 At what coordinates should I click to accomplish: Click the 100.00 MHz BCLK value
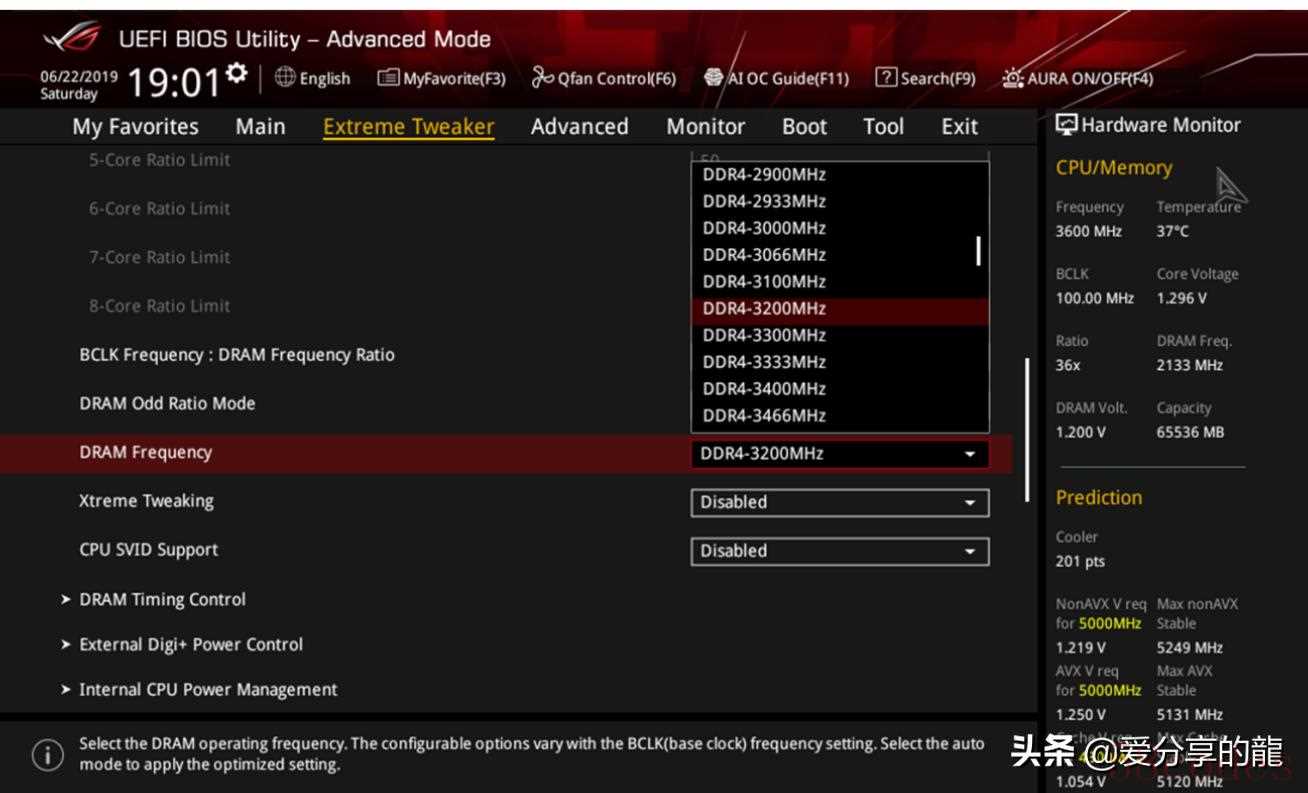pyautogui.click(x=1095, y=298)
